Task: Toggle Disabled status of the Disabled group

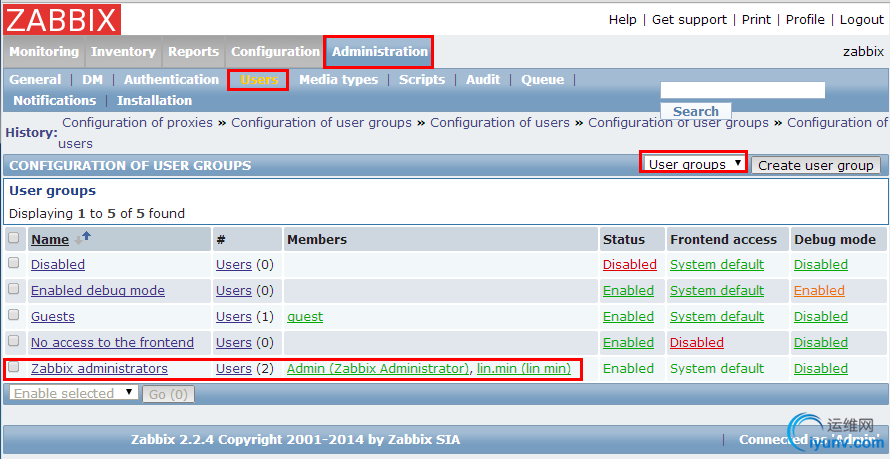Action: coord(629,264)
